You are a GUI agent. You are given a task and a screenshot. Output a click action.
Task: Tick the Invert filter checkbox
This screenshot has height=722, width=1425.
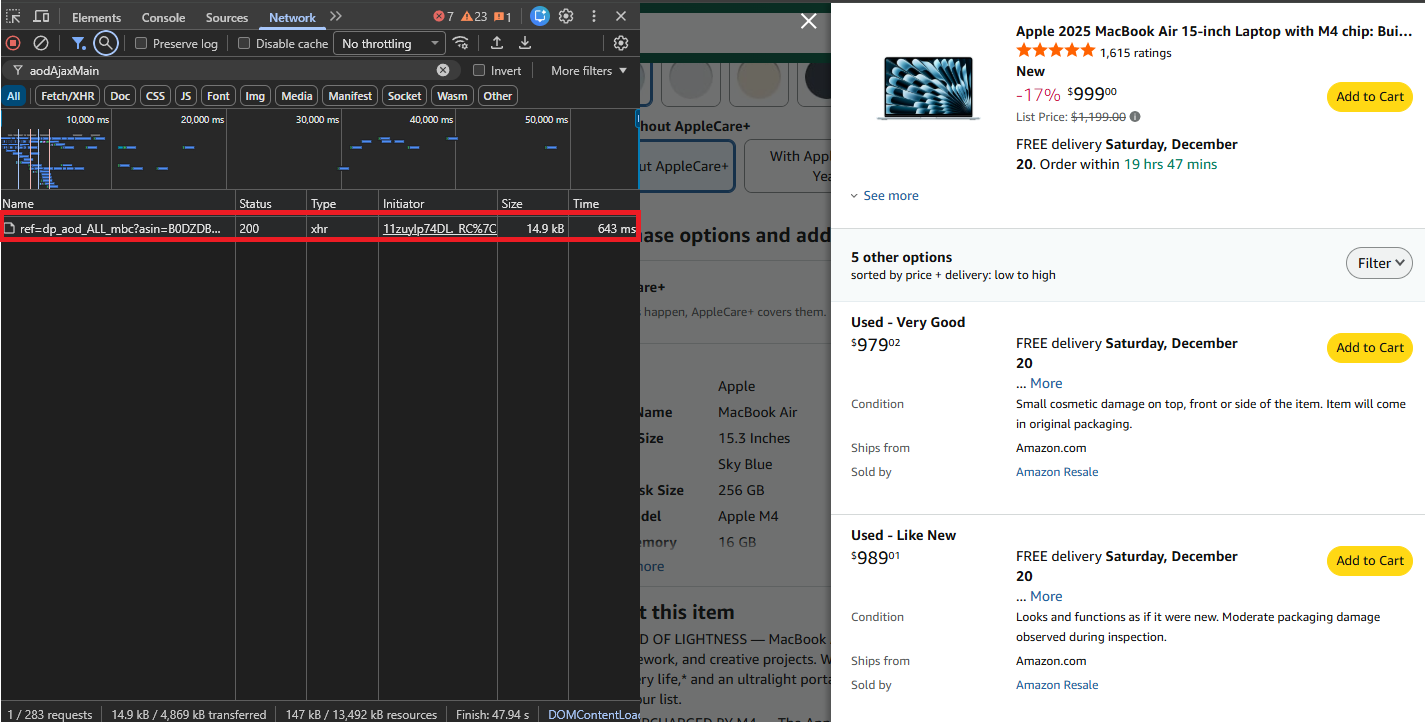(479, 71)
